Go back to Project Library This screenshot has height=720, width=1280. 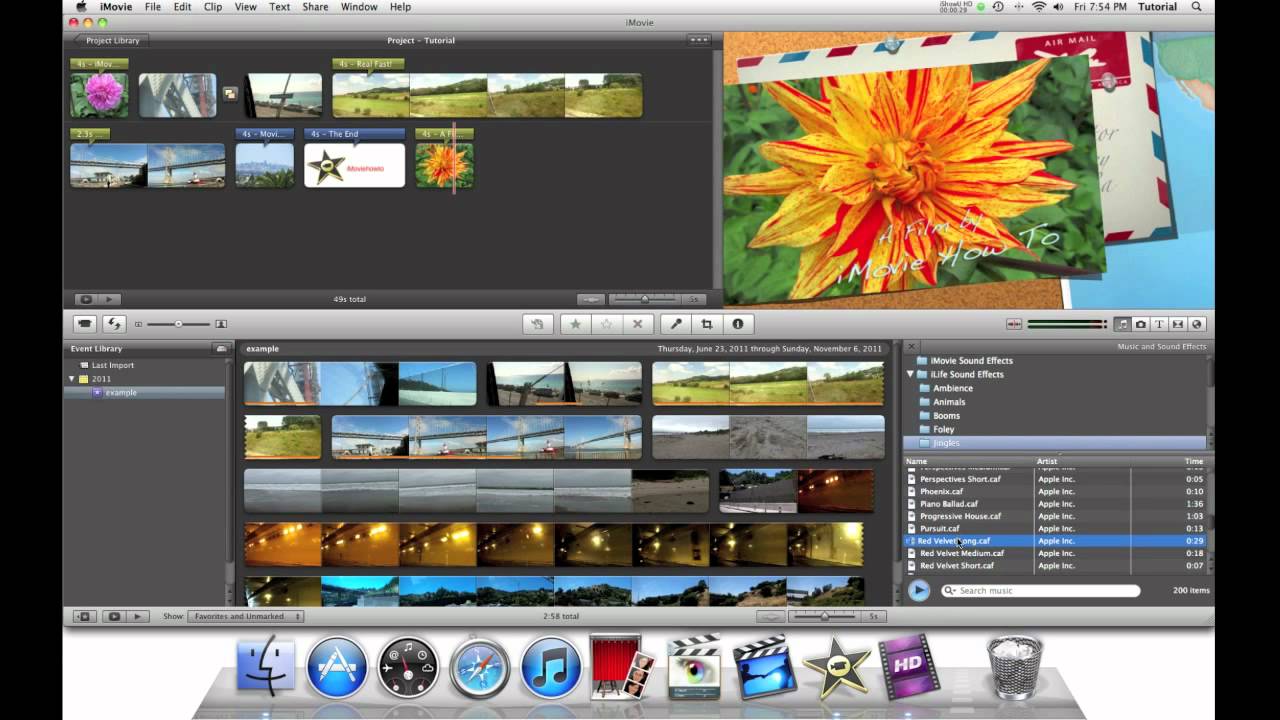(110, 40)
